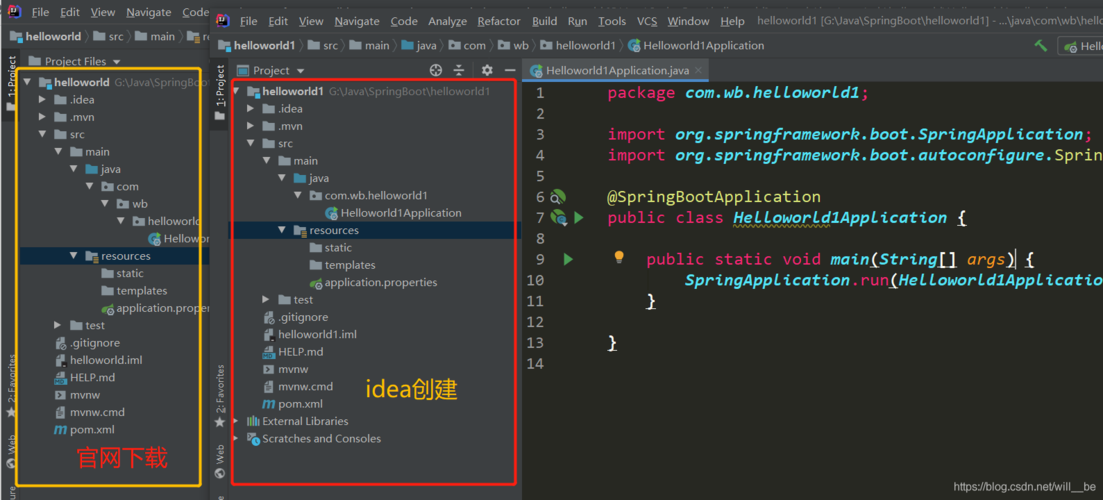Click the build hammer icon in helloworld1 toolbar
This screenshot has height=500, width=1103.
point(1040,45)
